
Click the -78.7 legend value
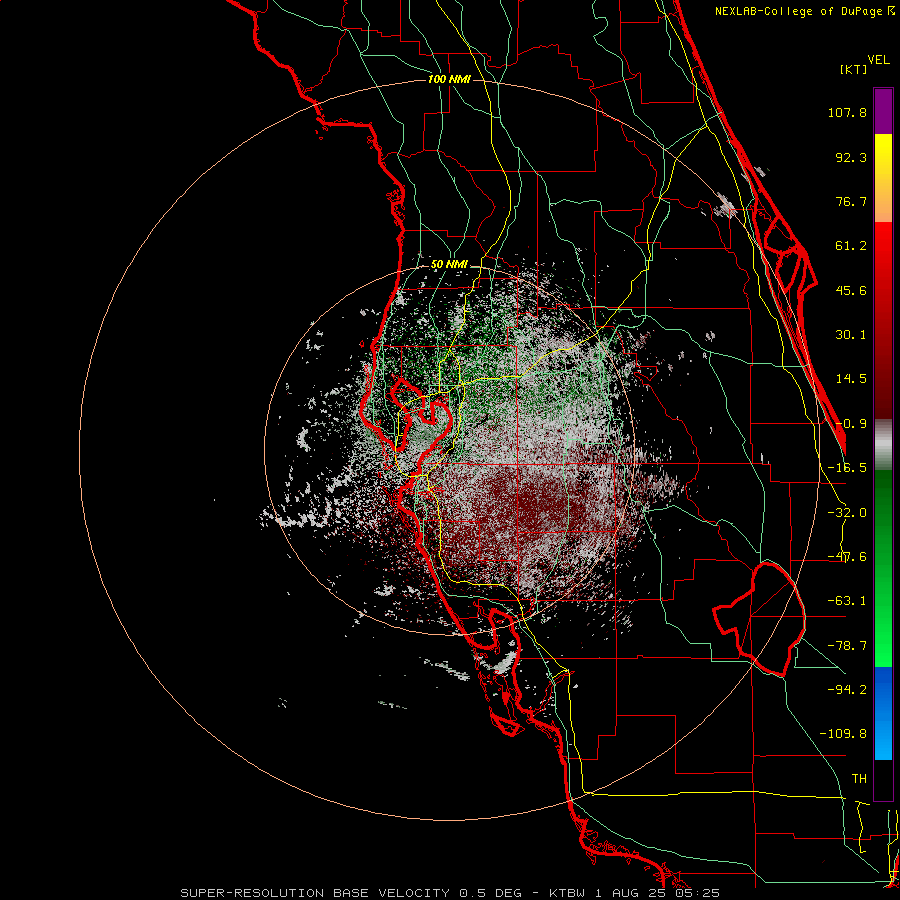pos(847,646)
